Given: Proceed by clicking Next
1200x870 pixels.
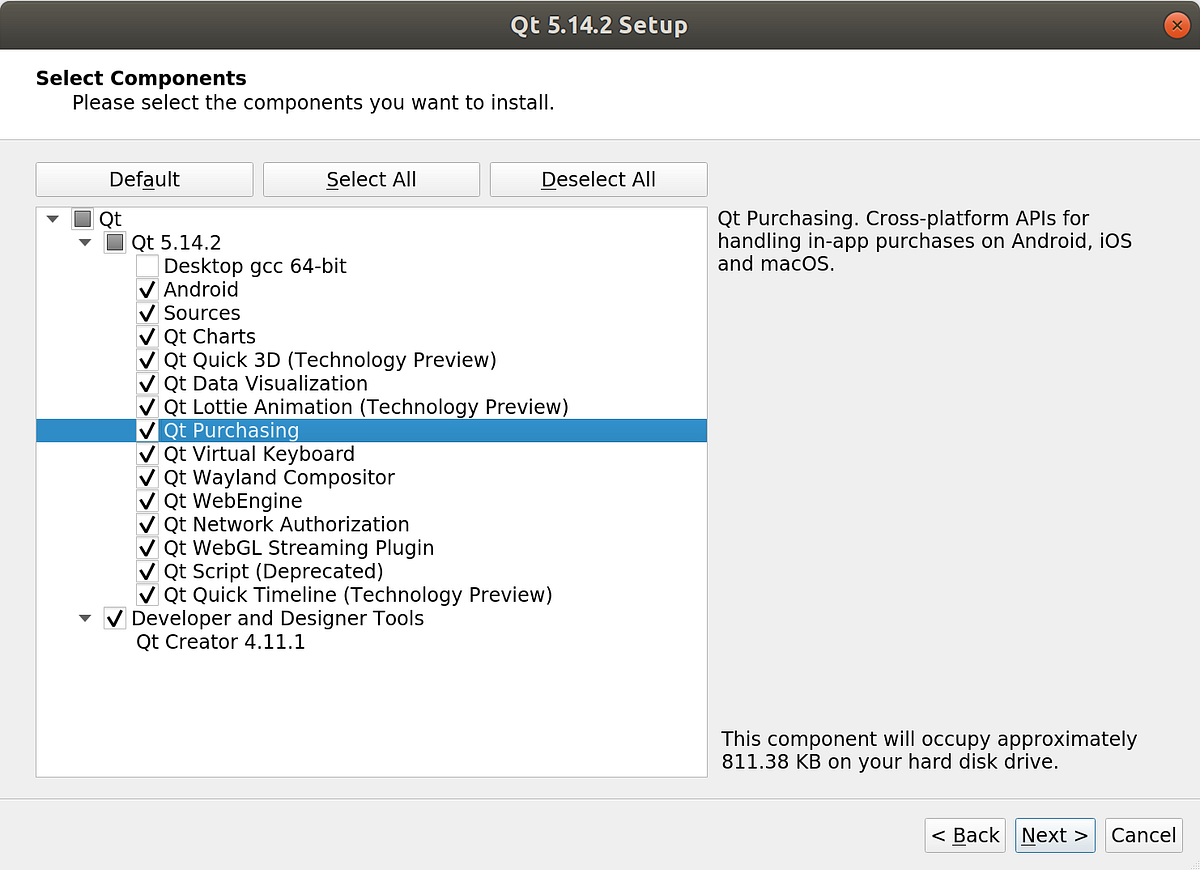Looking at the screenshot, I should tap(1054, 835).
